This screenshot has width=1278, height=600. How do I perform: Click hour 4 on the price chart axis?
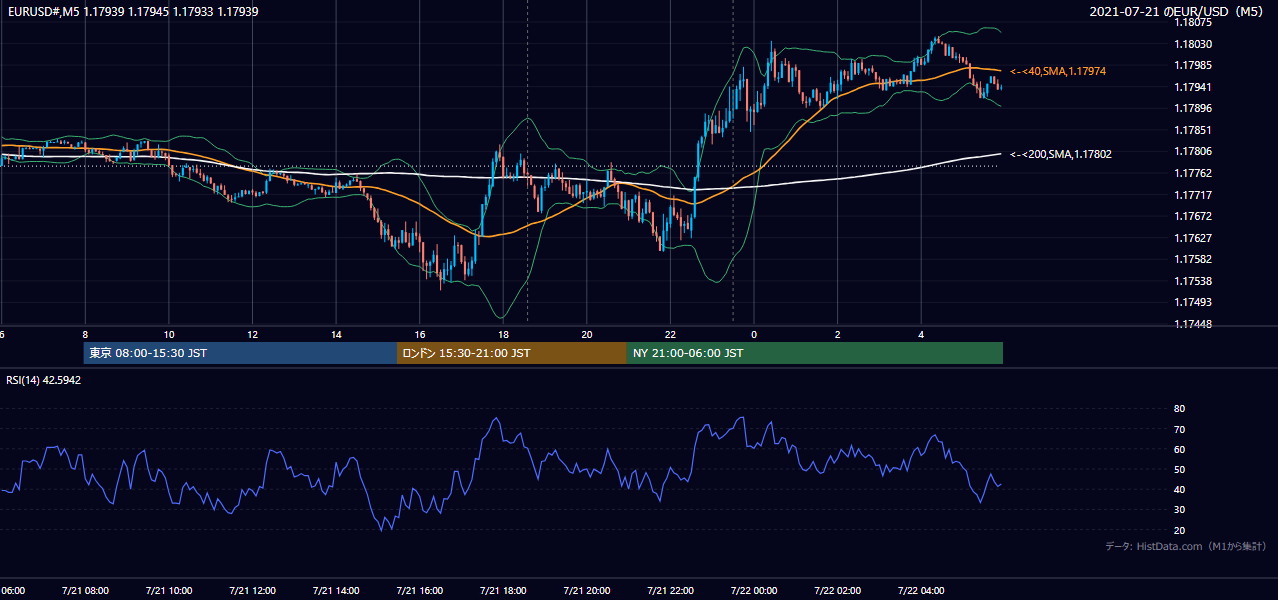coord(921,335)
